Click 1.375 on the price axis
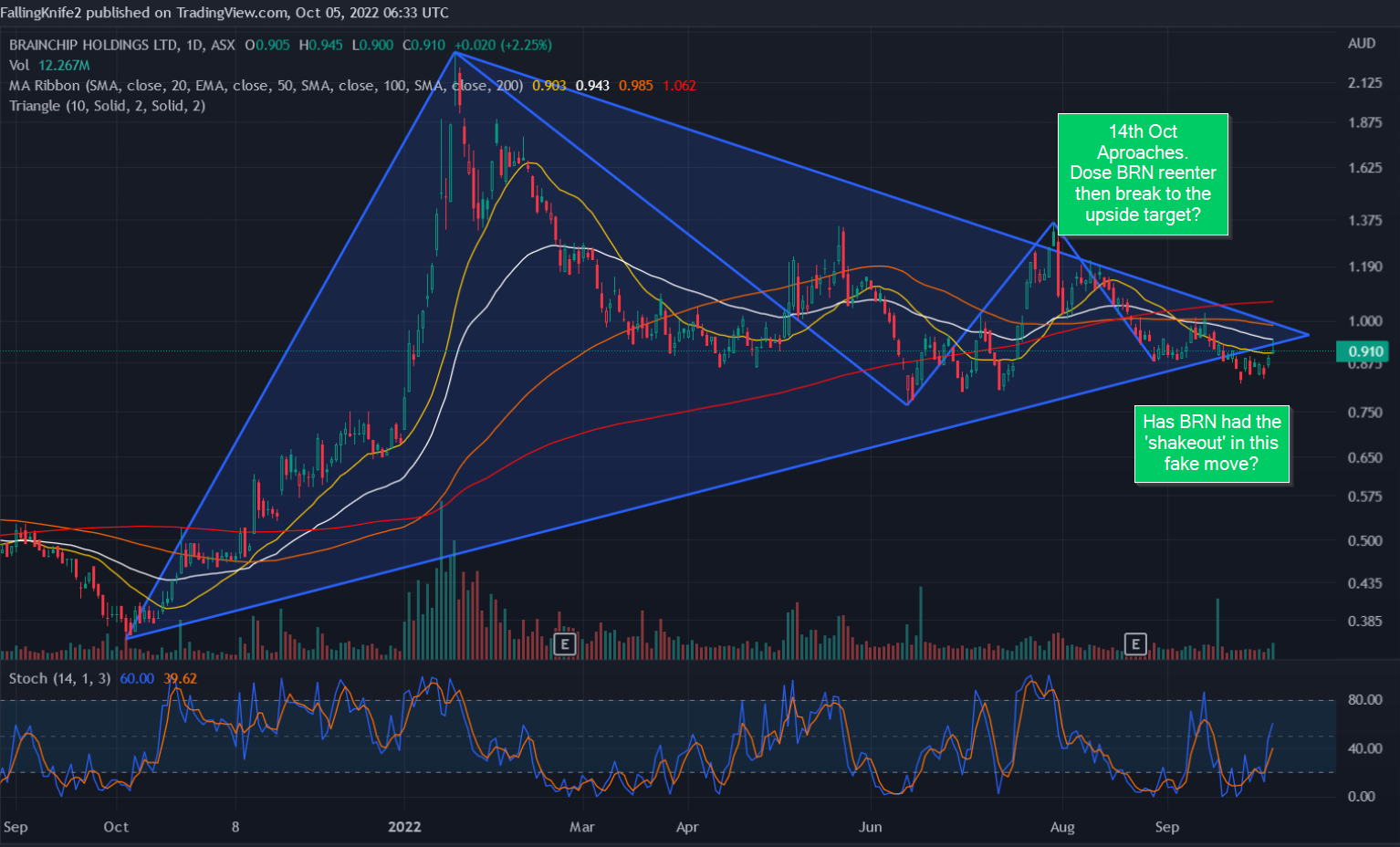The image size is (1400, 847). [1365, 220]
